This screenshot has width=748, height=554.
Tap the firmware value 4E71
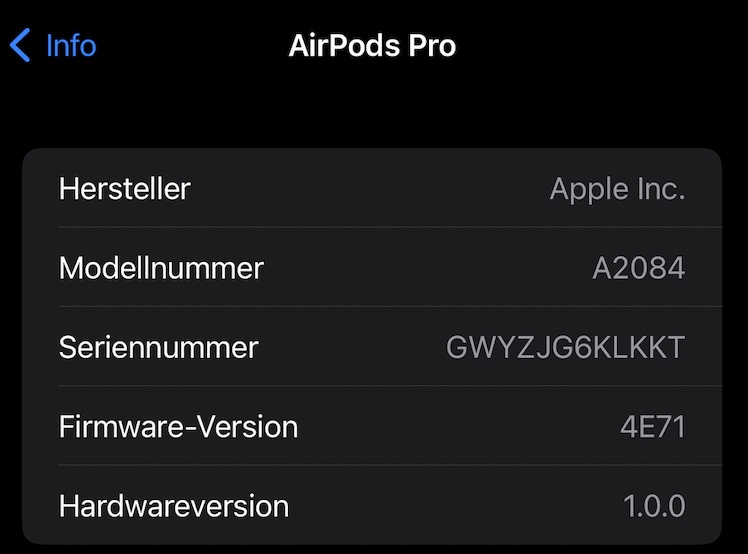pos(652,426)
